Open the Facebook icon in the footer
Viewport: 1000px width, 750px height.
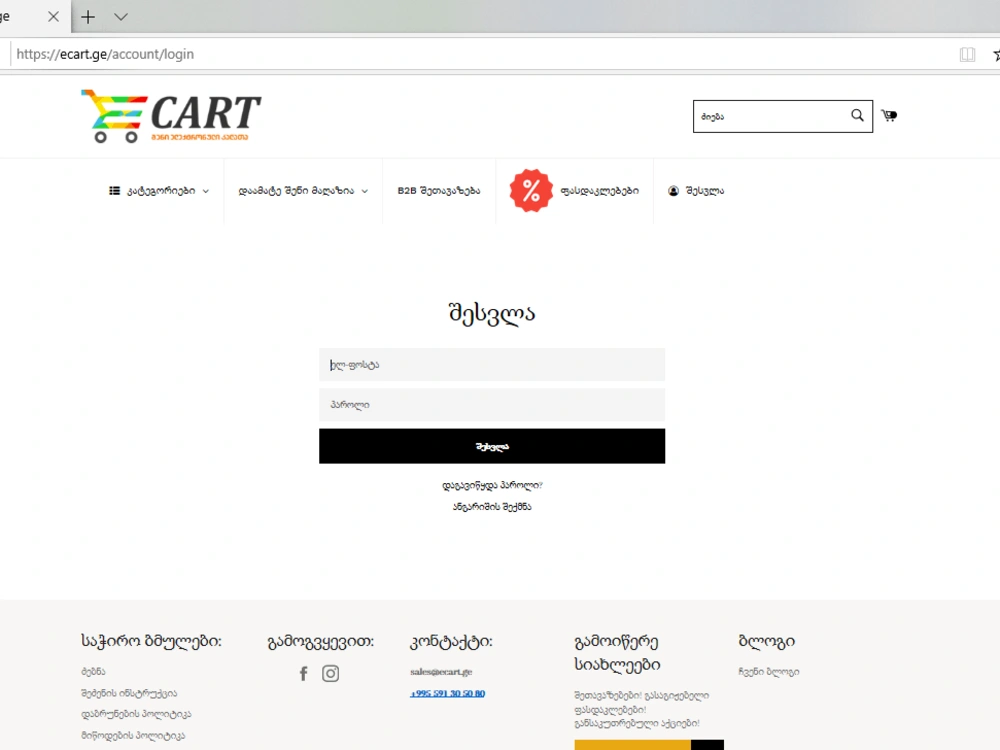[x=304, y=673]
